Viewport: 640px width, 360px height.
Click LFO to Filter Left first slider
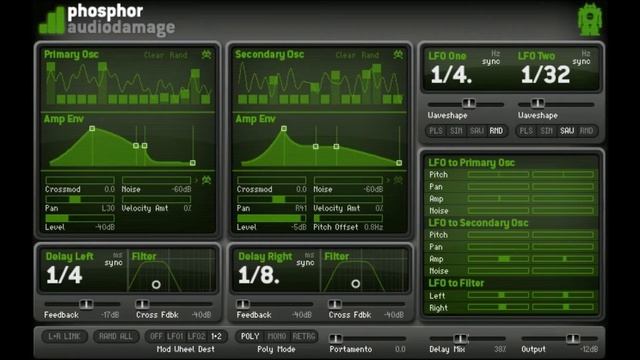click(x=498, y=295)
